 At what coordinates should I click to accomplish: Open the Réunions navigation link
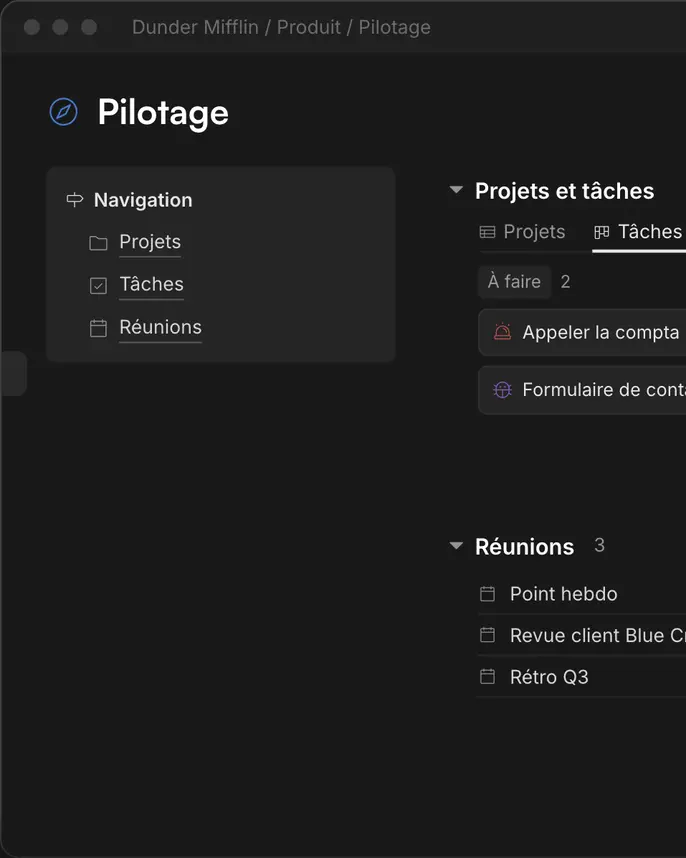[x=160, y=327]
